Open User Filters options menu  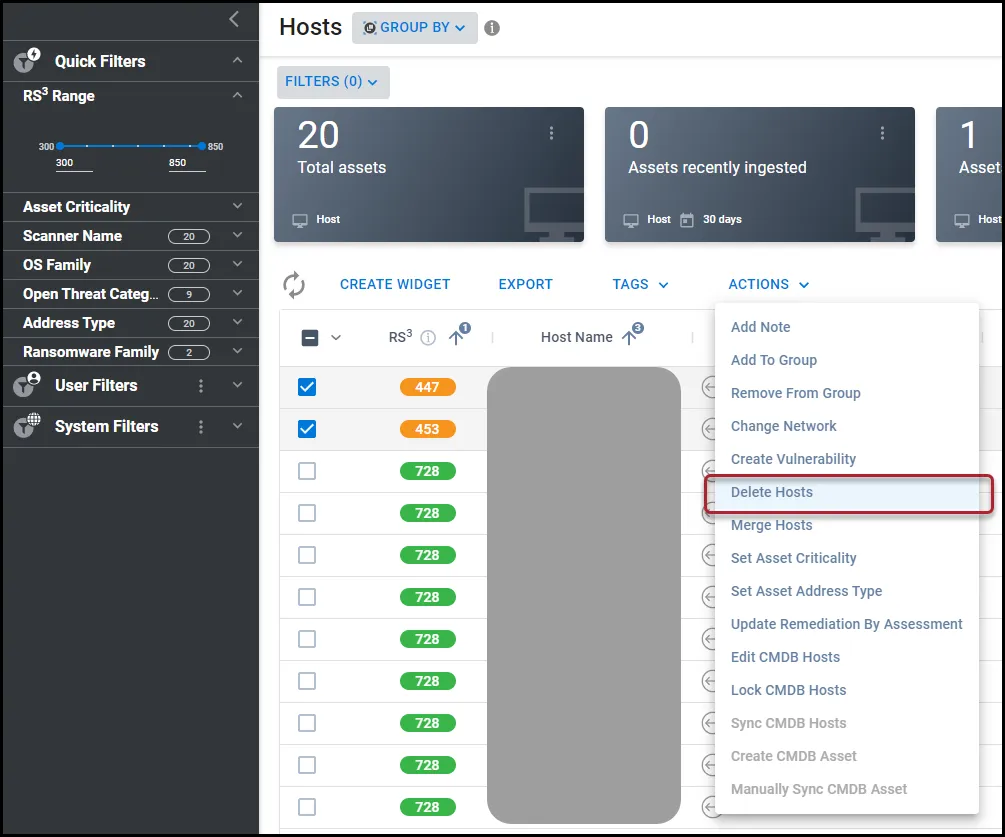tap(201, 385)
